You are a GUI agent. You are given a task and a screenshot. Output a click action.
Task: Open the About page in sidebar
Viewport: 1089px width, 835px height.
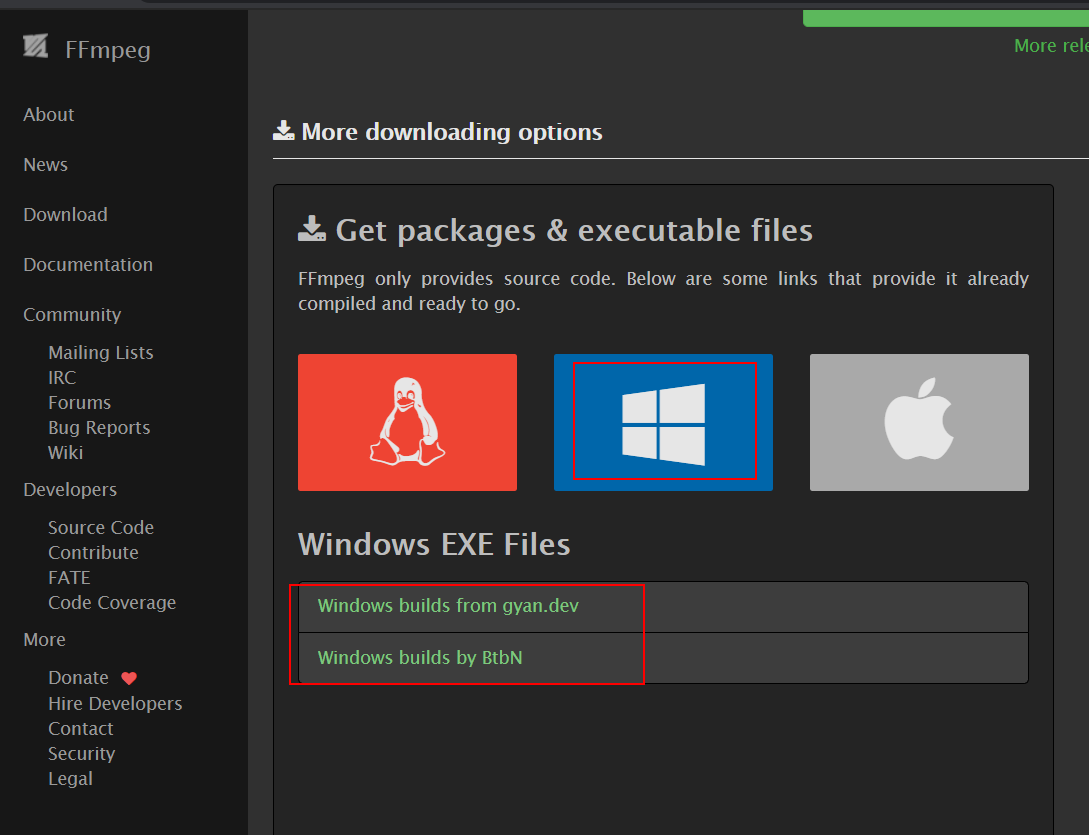[49, 115]
